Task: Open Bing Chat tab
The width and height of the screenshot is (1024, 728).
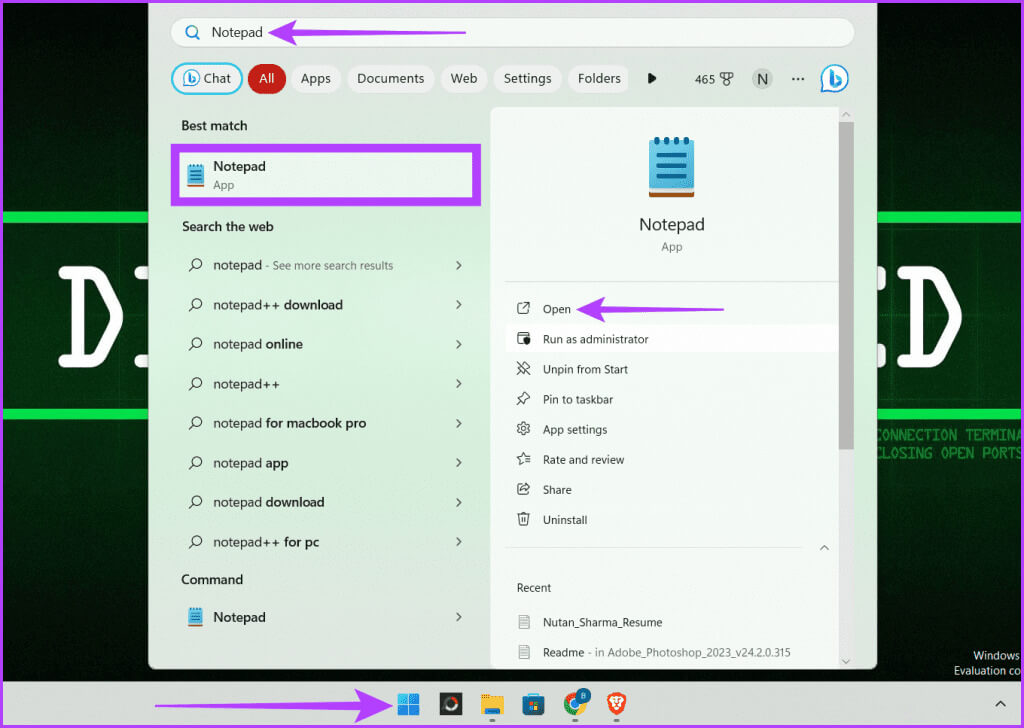Action: point(207,78)
